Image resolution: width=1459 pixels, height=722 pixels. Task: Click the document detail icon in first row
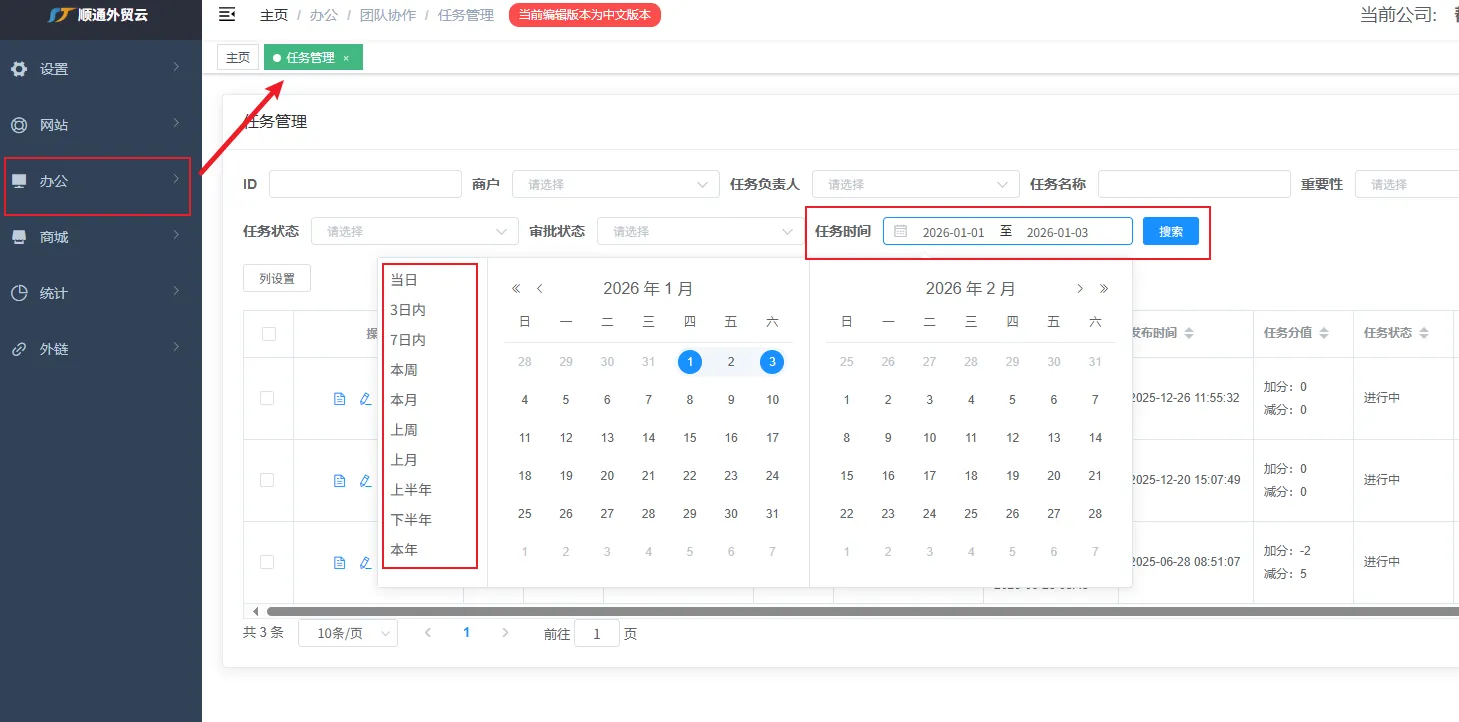[x=339, y=399]
